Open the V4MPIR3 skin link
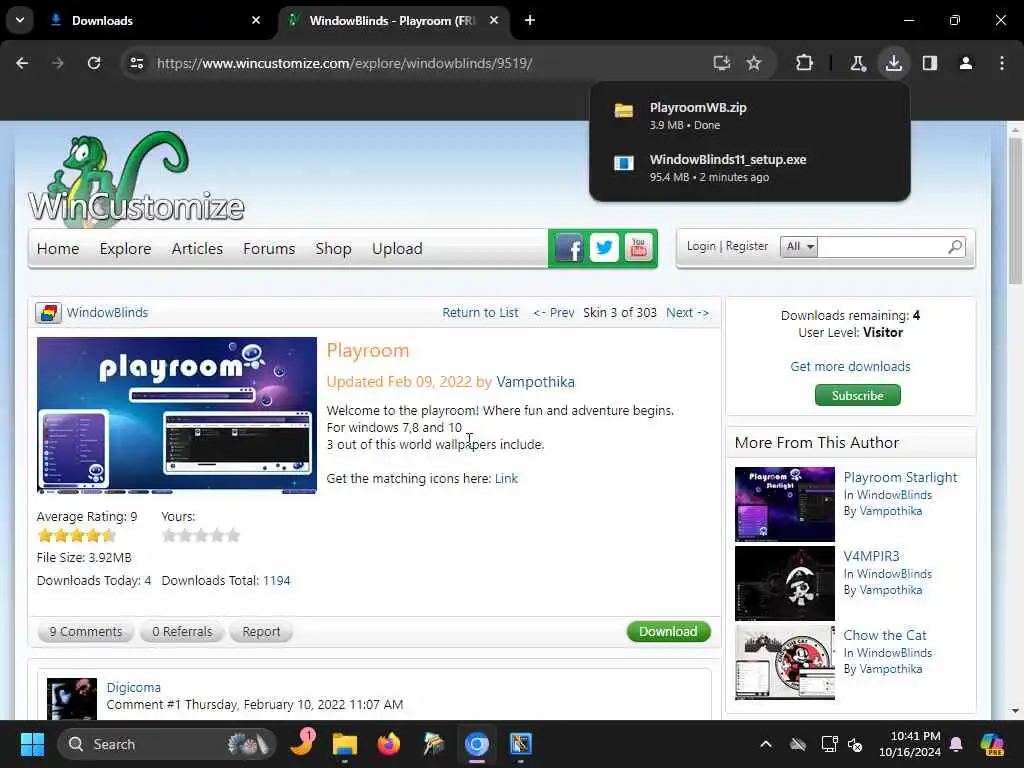Viewport: 1024px width, 768px height. coord(871,556)
